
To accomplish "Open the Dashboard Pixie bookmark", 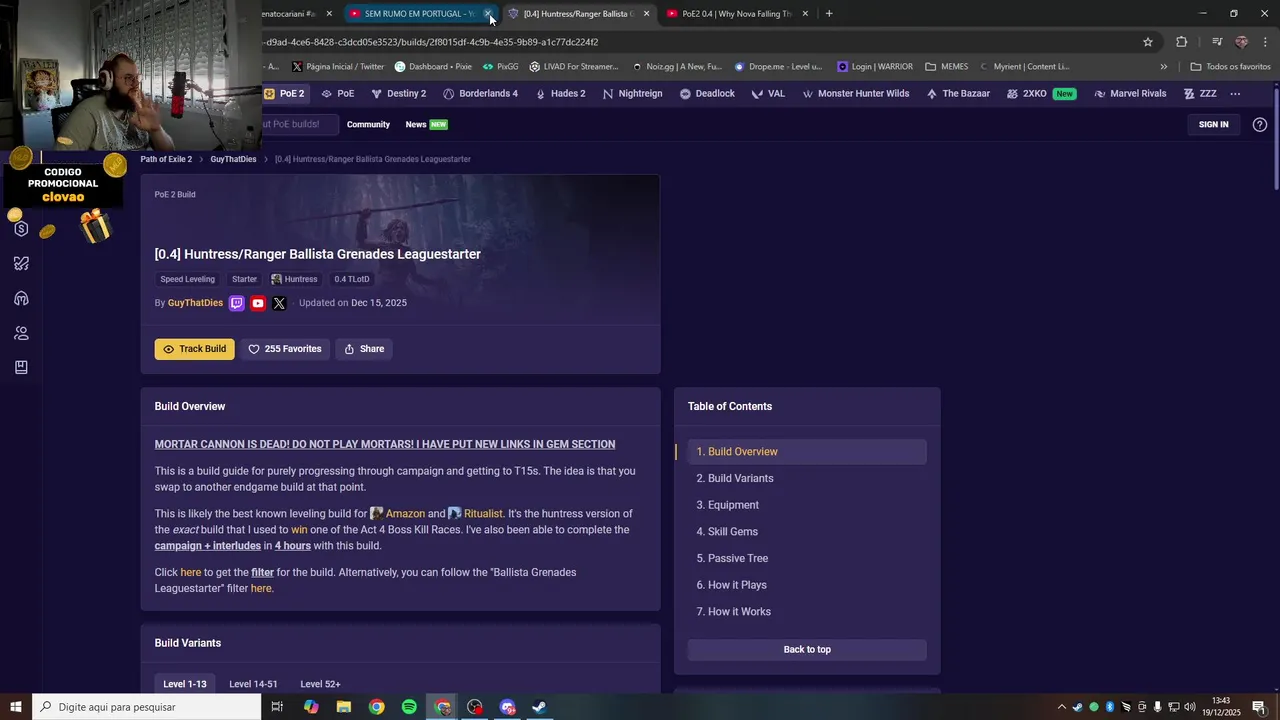I will (x=433, y=67).
